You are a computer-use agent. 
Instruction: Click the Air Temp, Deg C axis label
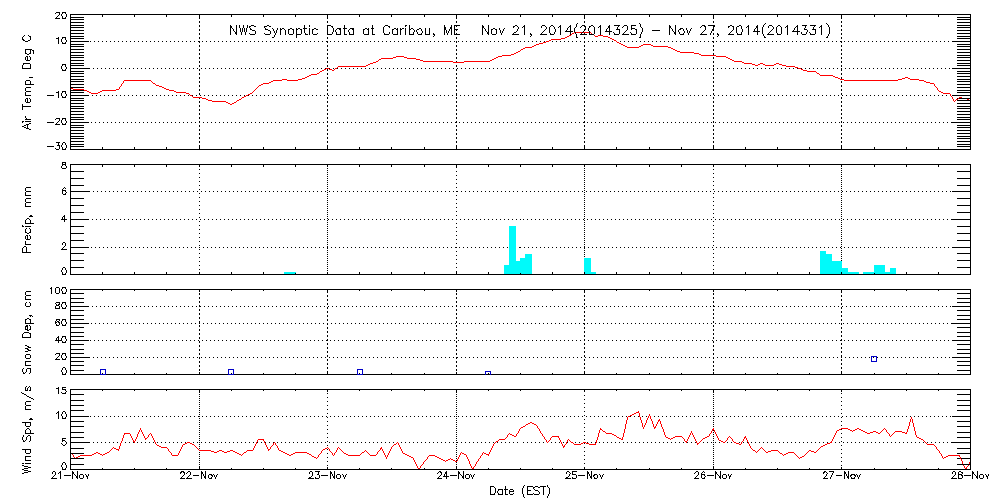(27, 82)
